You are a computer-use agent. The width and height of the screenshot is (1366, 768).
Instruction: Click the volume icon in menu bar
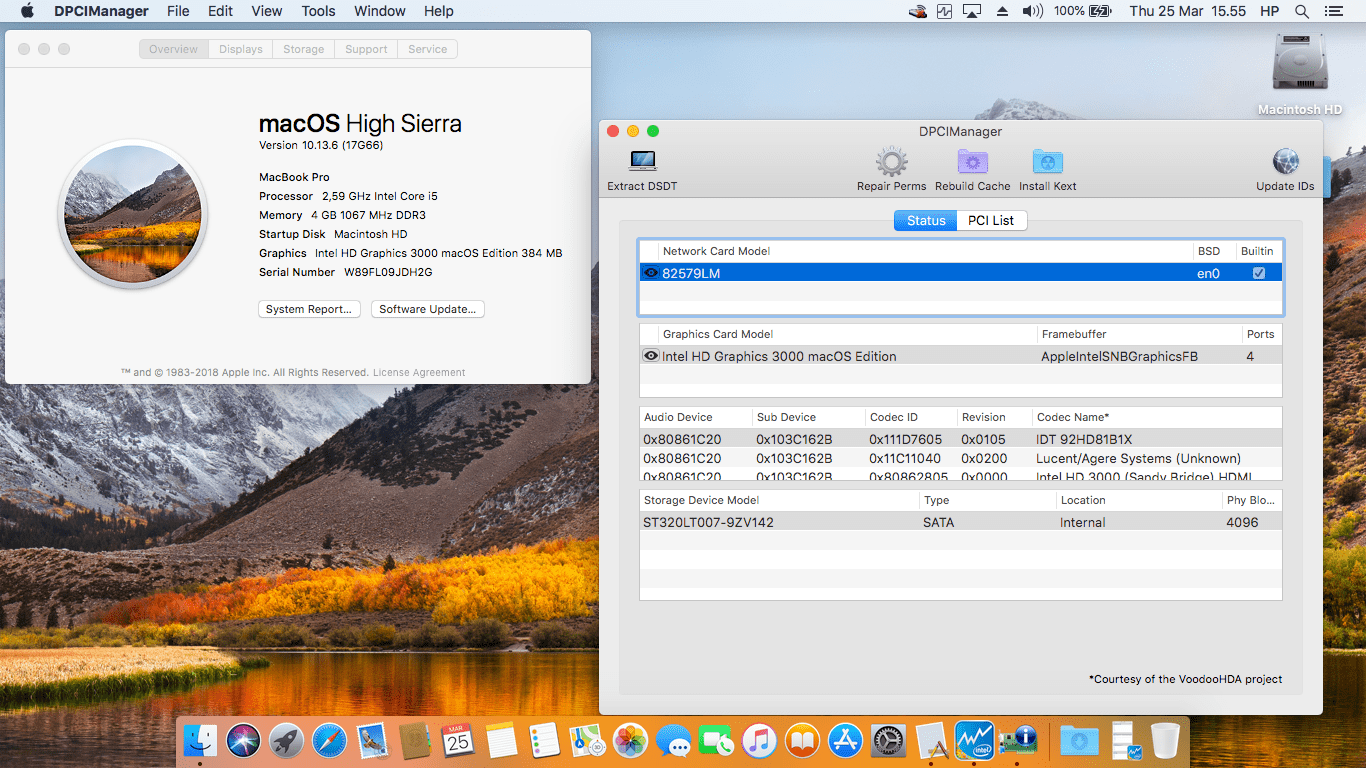coord(1033,11)
